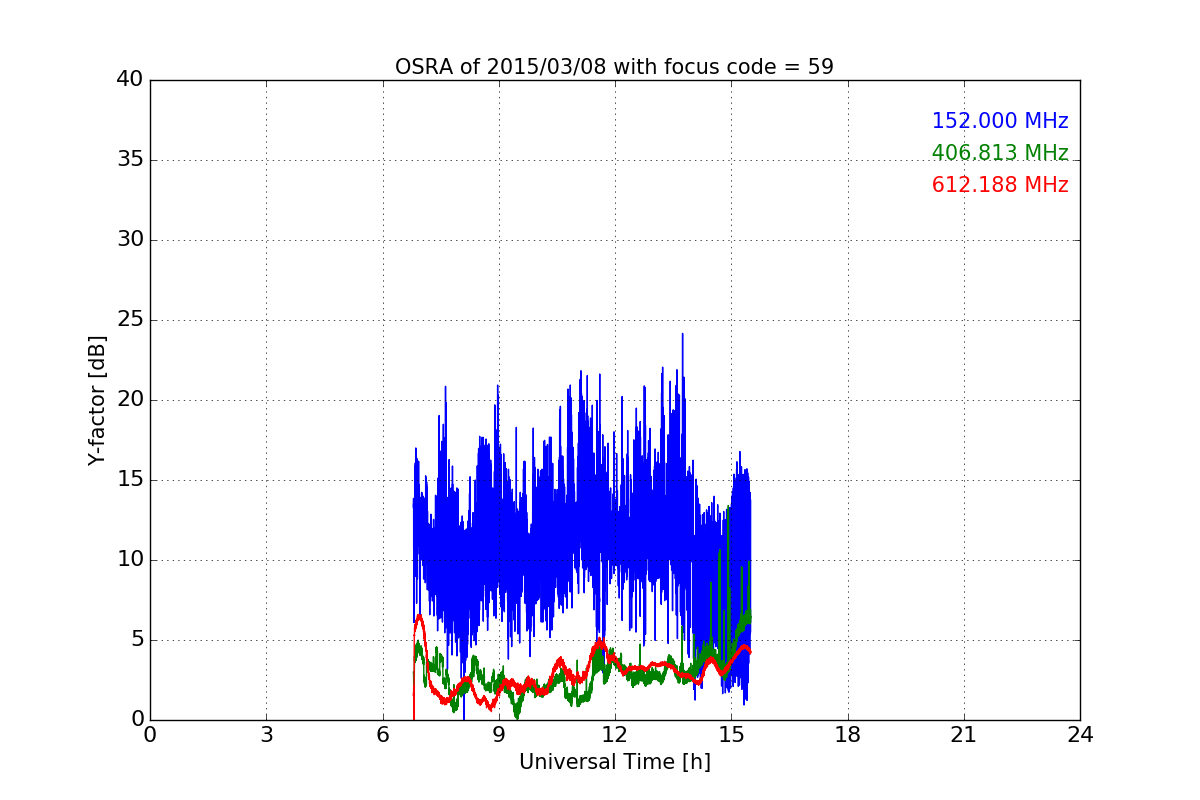Click x-axis tick label 6
This screenshot has width=1200, height=800.
click(382, 735)
